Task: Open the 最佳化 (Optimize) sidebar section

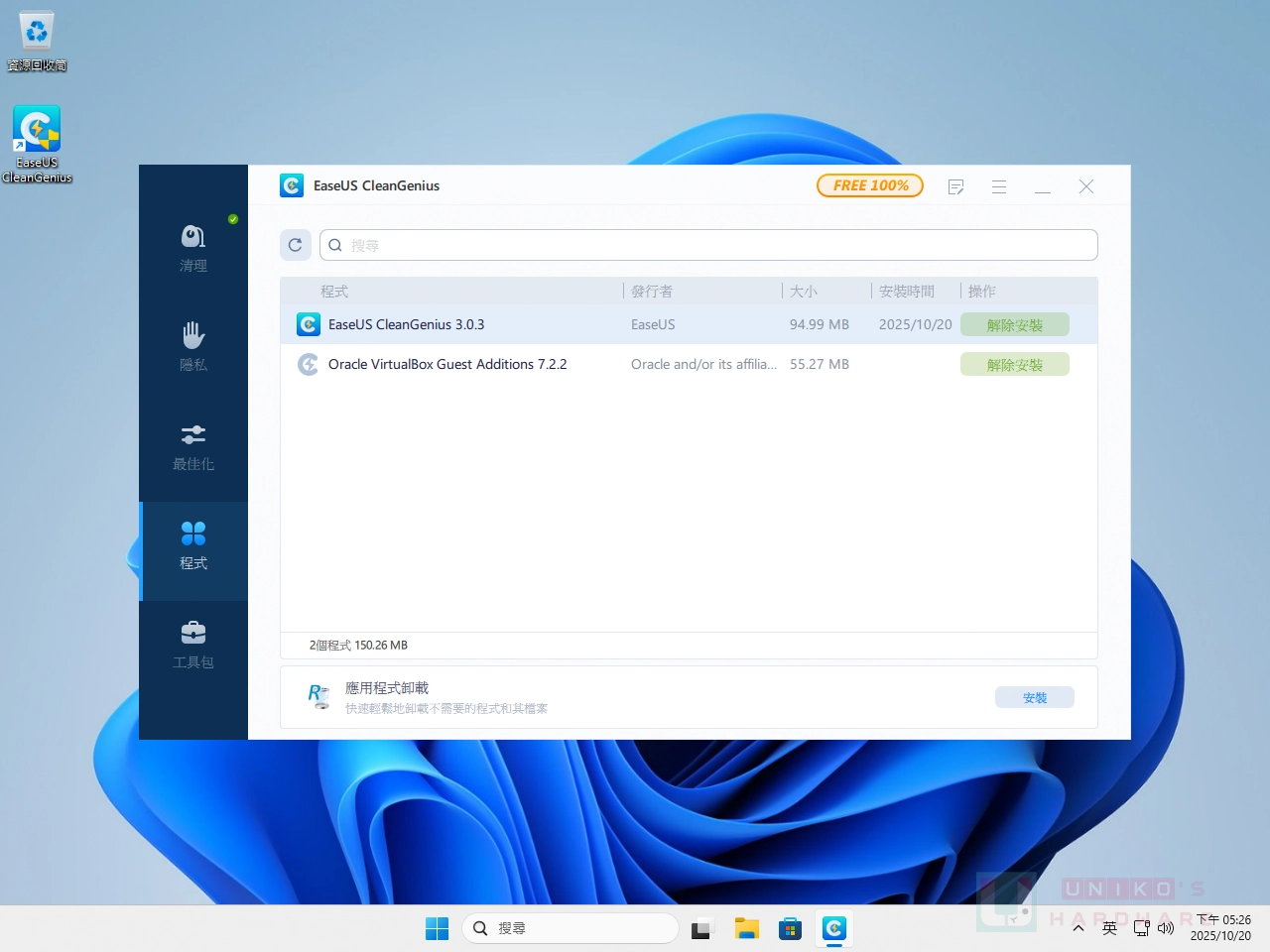Action: [193, 446]
